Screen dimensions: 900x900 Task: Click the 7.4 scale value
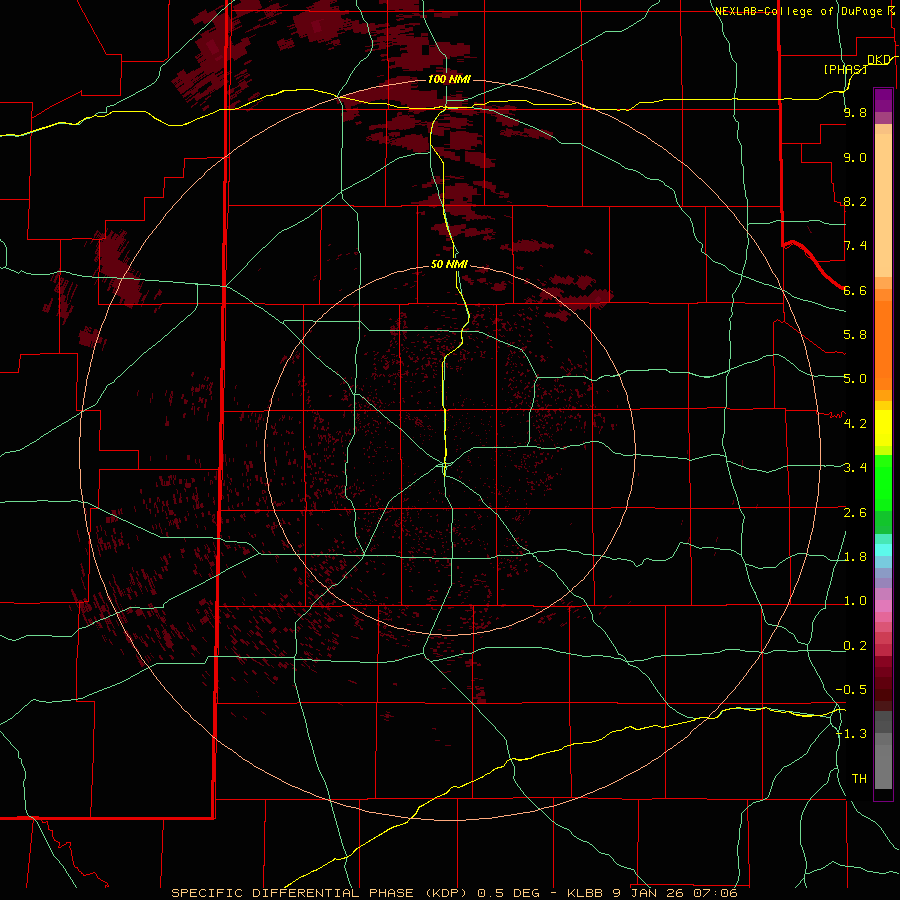click(x=855, y=246)
